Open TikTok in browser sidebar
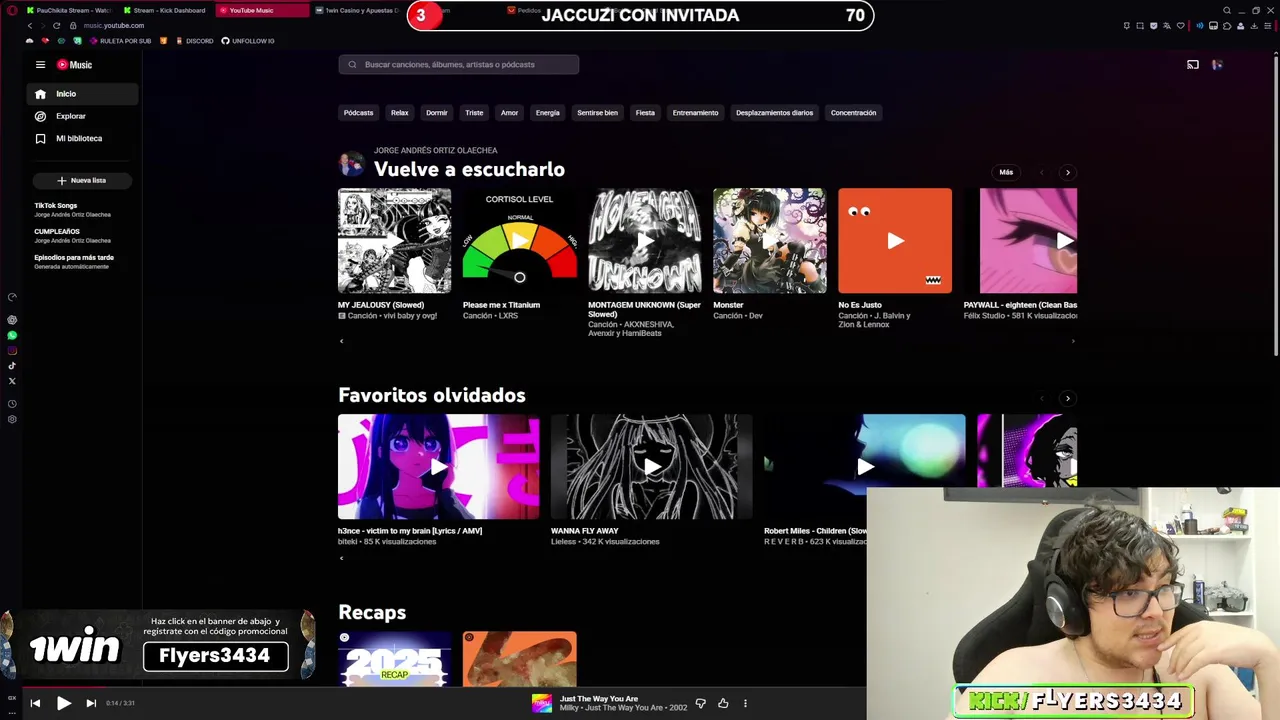Image resolution: width=1280 pixels, height=720 pixels. point(12,366)
